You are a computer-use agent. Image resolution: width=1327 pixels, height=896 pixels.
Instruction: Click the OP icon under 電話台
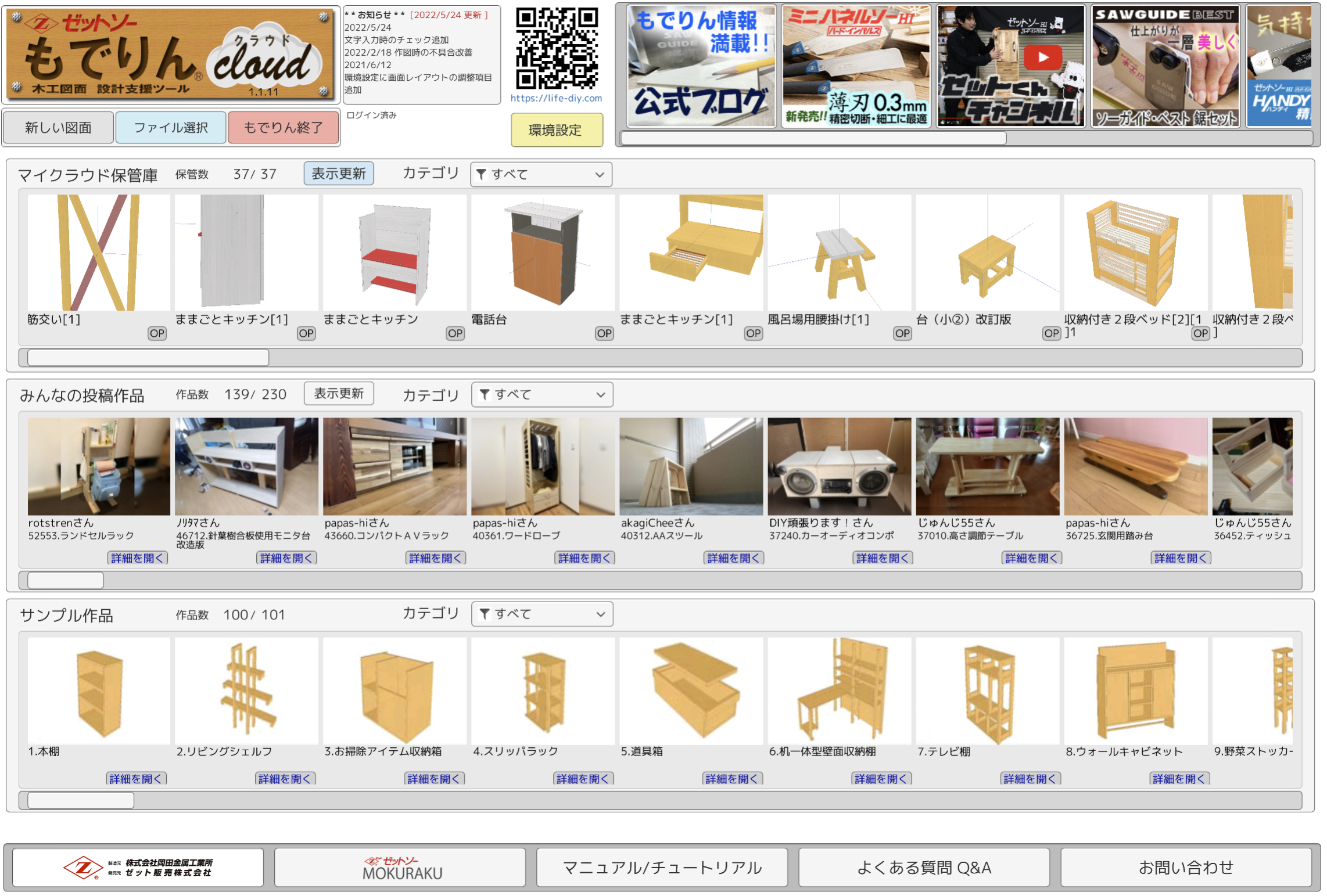(x=604, y=333)
